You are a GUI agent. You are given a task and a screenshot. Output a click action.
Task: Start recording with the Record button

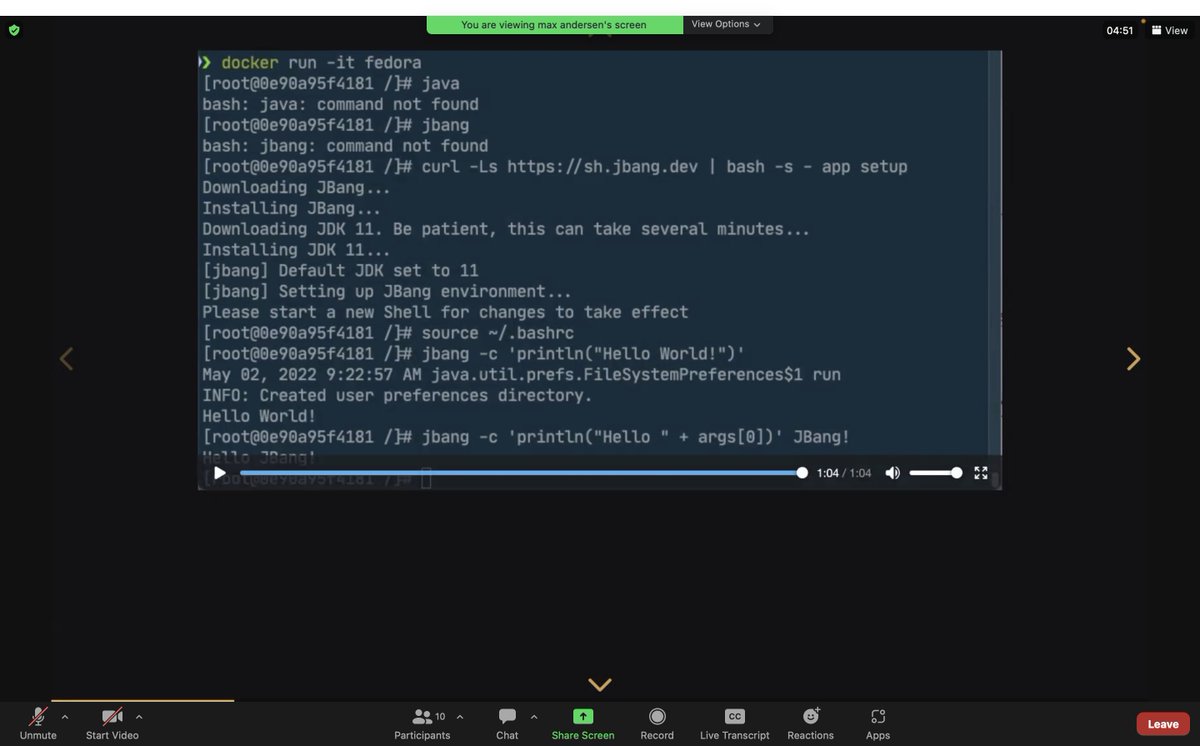pyautogui.click(x=657, y=723)
